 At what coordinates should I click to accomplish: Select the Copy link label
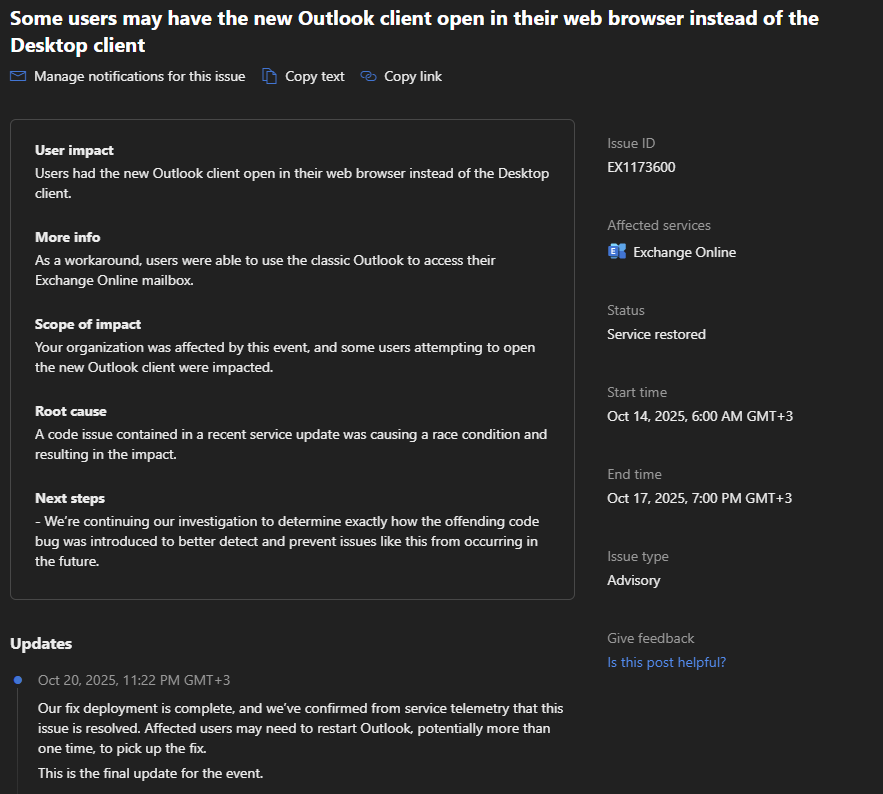412,76
